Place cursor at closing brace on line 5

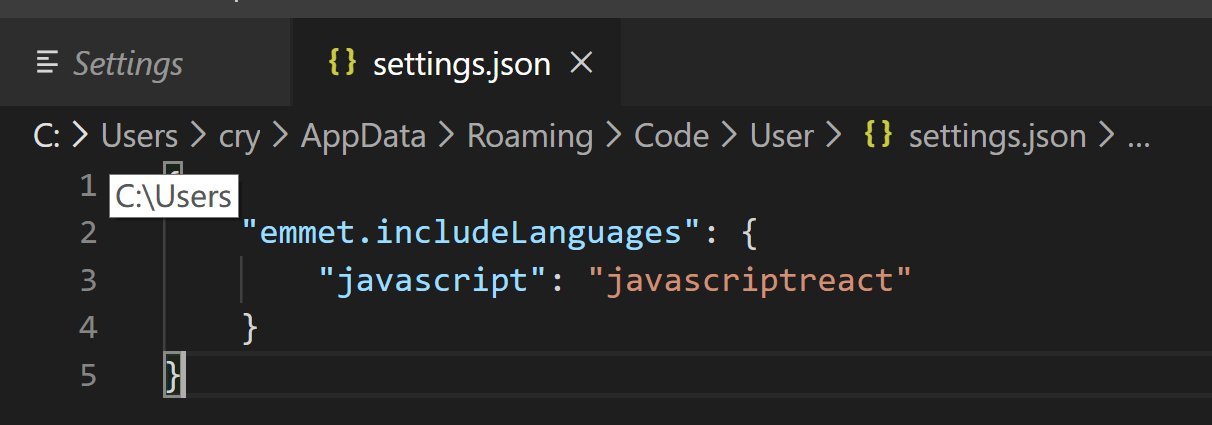pos(174,376)
